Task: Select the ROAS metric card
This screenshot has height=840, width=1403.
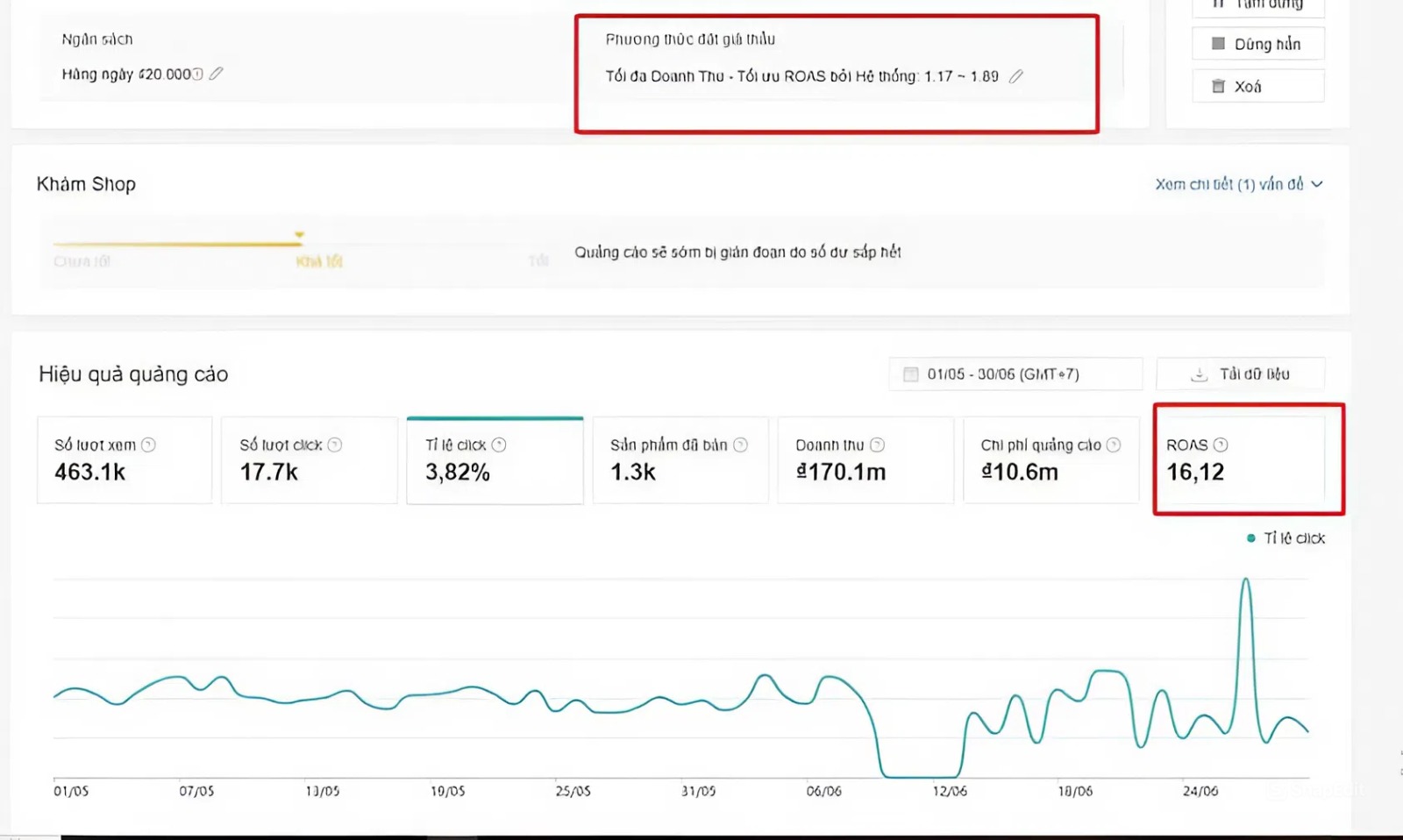Action: coord(1246,460)
